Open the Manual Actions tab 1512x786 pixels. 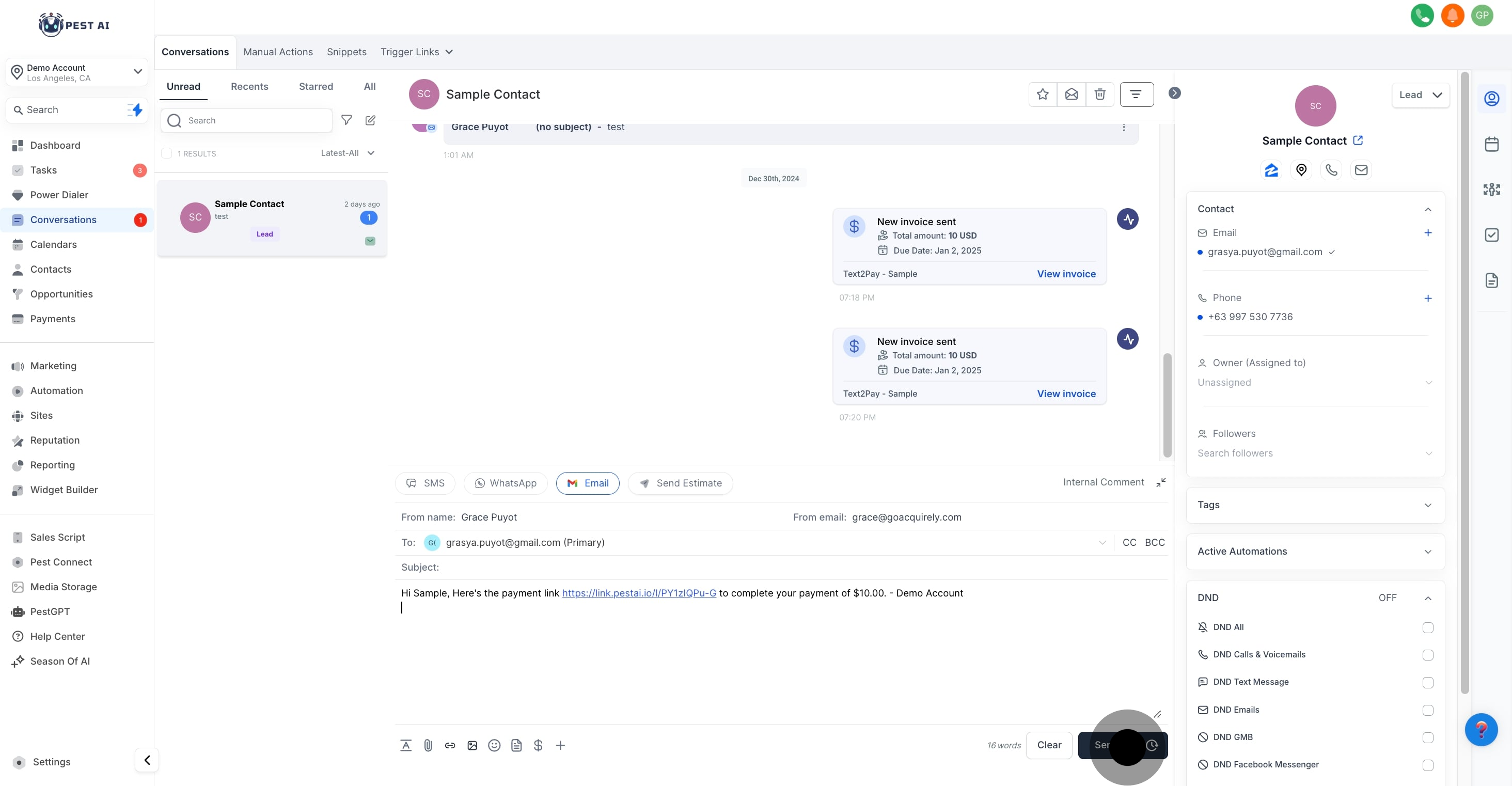click(x=278, y=52)
